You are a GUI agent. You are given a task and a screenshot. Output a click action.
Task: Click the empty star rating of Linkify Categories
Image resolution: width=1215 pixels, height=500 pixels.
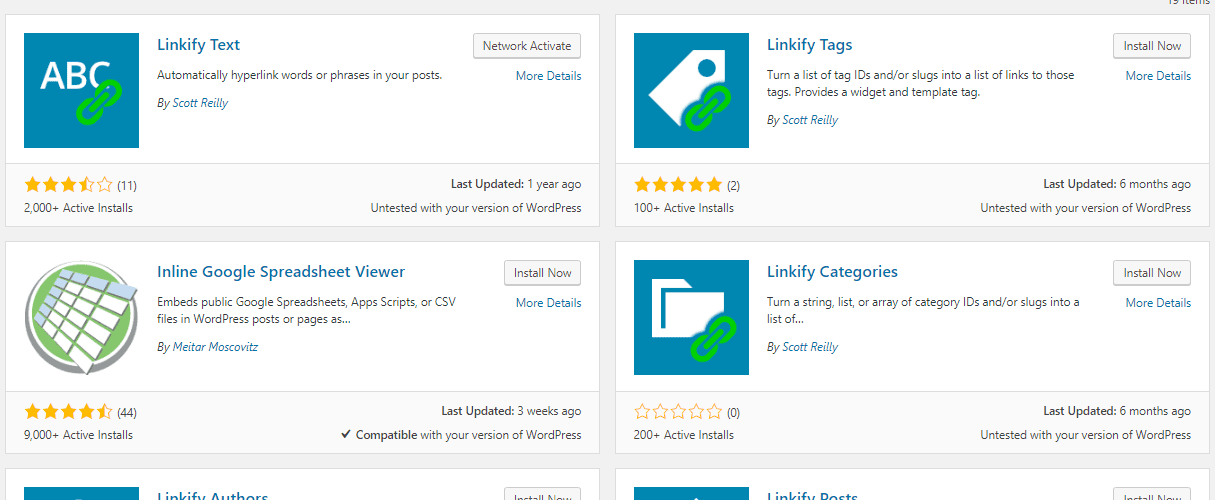coord(678,412)
